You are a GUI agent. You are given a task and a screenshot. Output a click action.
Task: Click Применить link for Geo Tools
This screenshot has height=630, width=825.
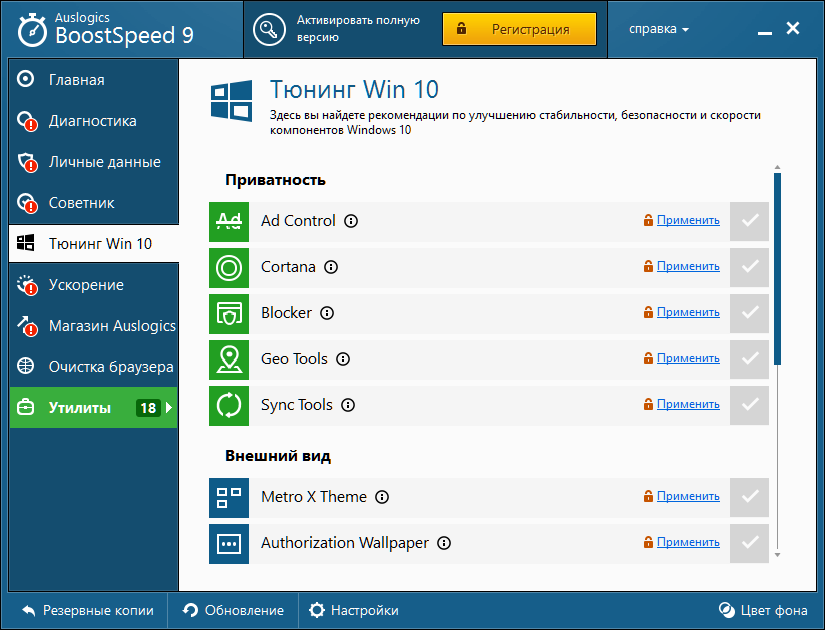[688, 358]
